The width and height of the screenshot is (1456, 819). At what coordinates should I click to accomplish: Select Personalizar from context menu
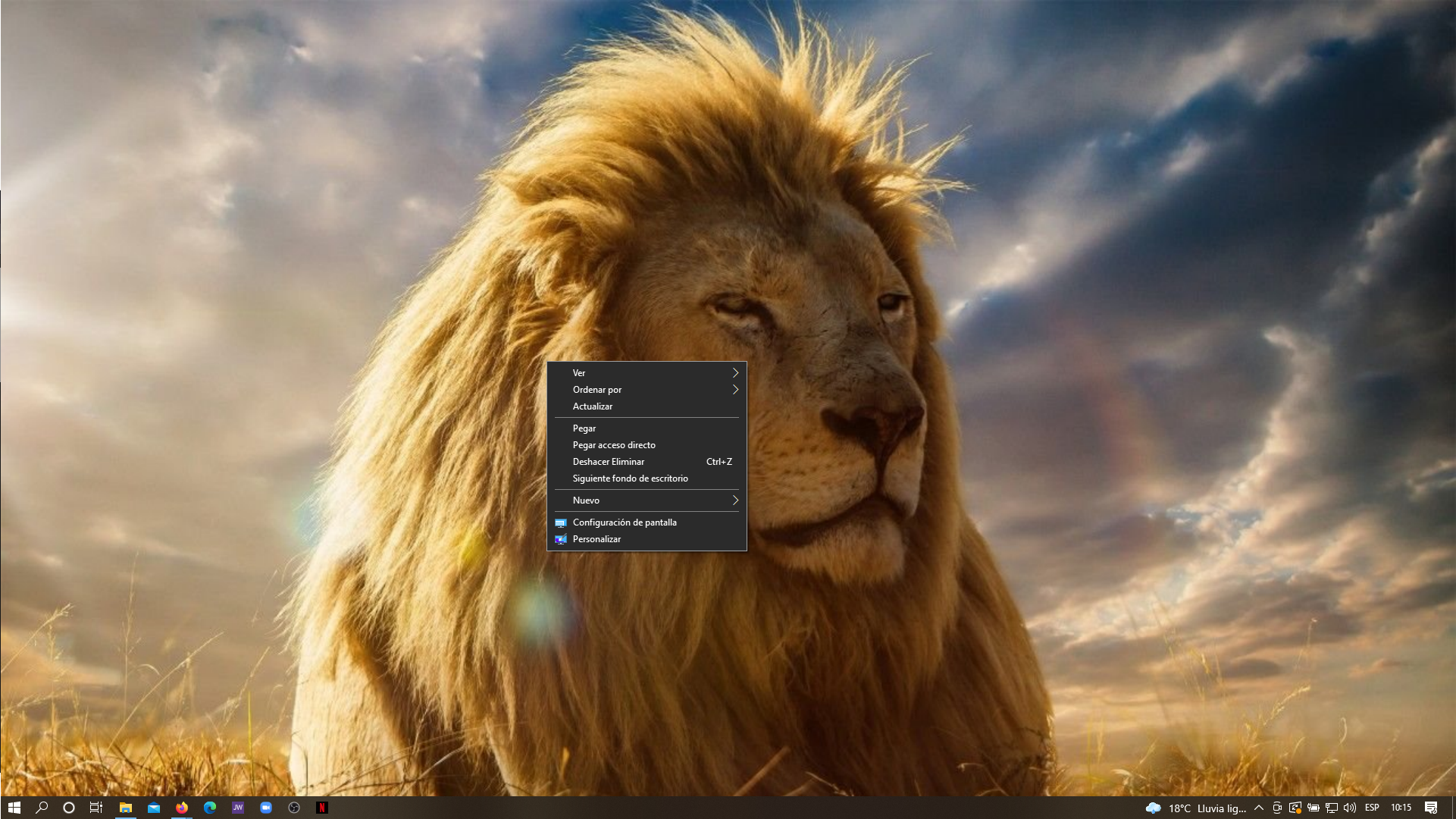tap(596, 539)
